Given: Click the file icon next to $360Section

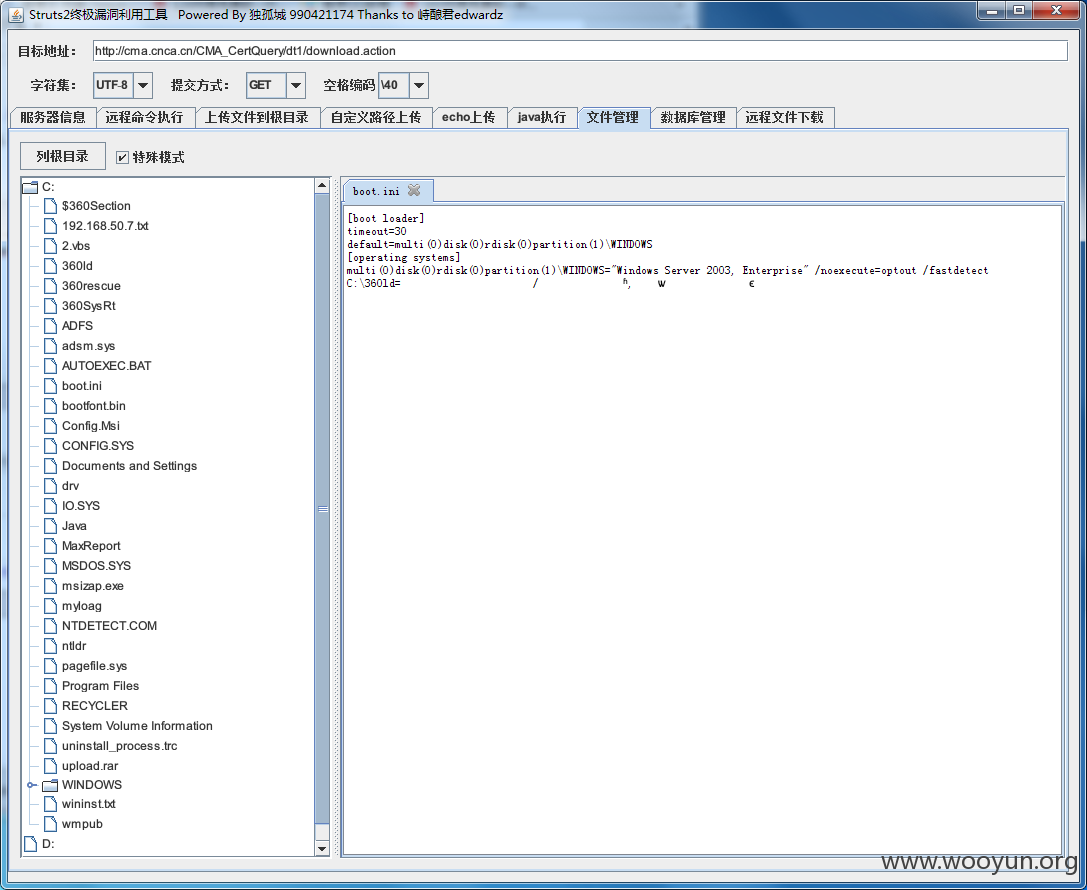Looking at the screenshot, I should 50,206.
